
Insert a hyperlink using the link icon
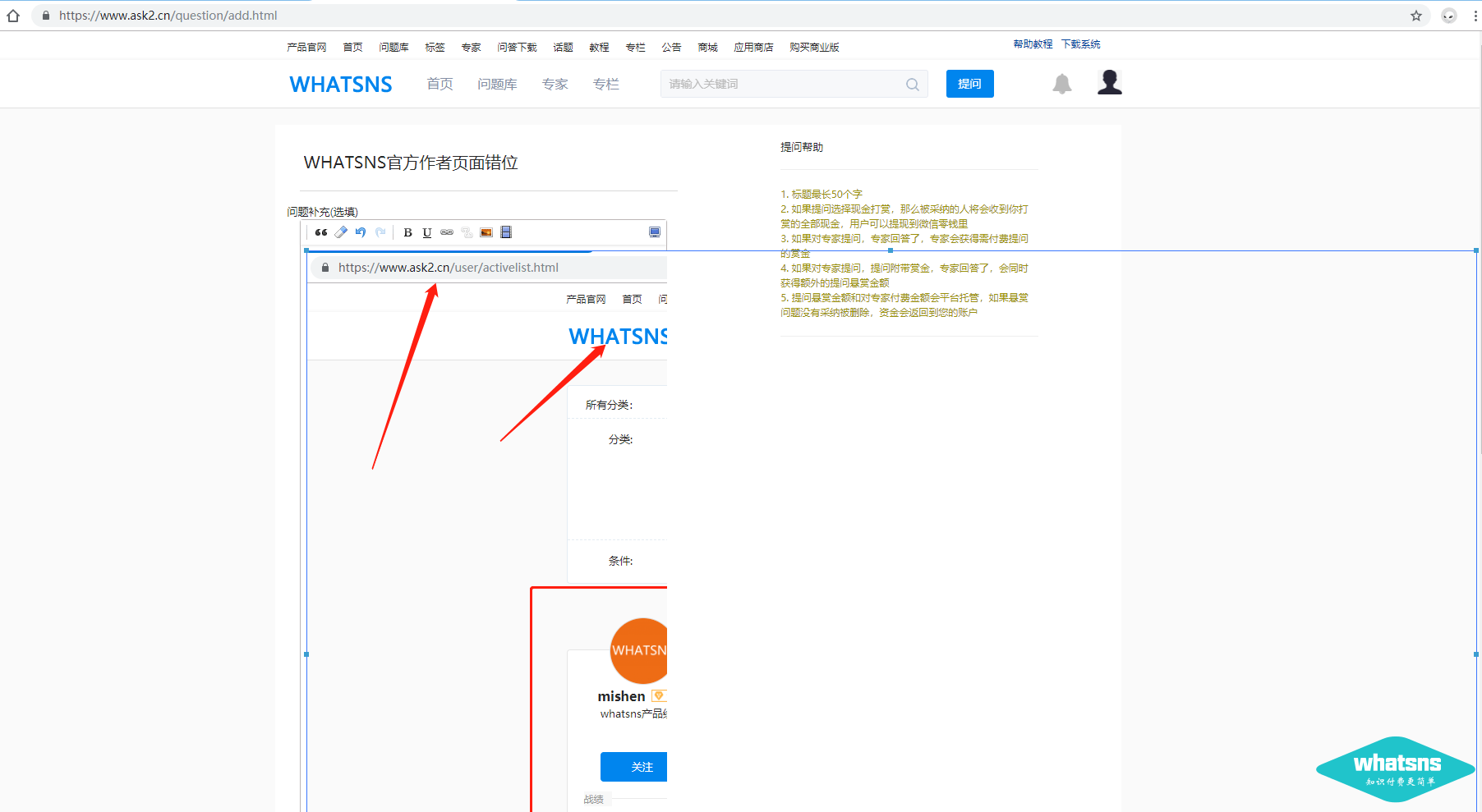447,232
